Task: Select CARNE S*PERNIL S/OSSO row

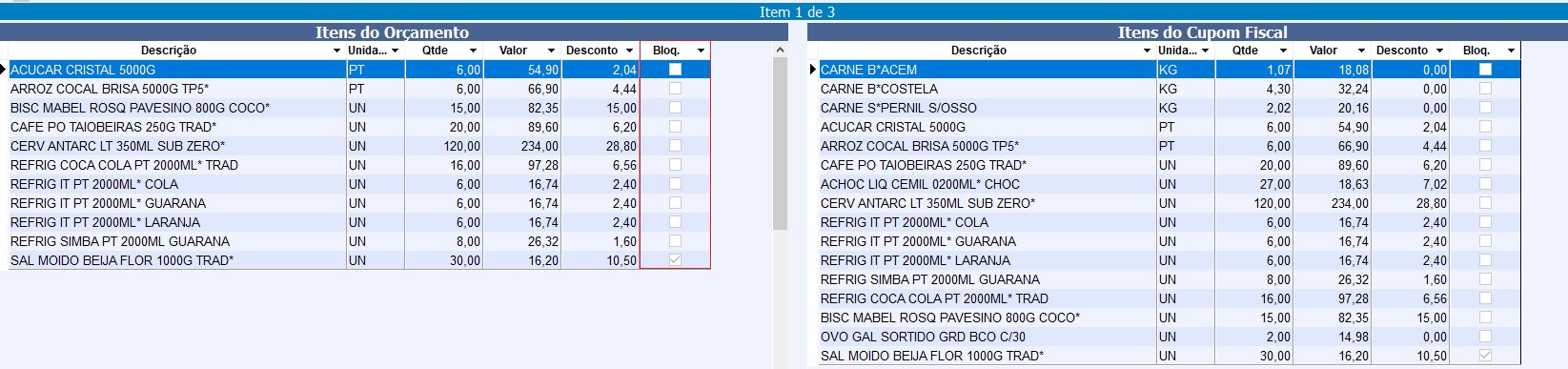Action: (x=1170, y=108)
